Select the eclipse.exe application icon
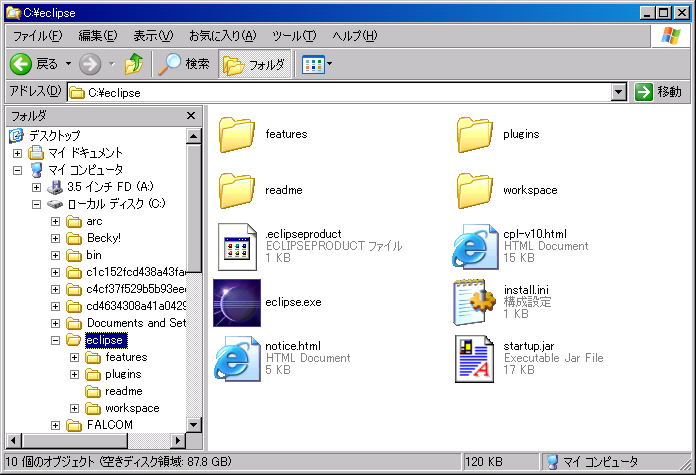 [x=237, y=303]
